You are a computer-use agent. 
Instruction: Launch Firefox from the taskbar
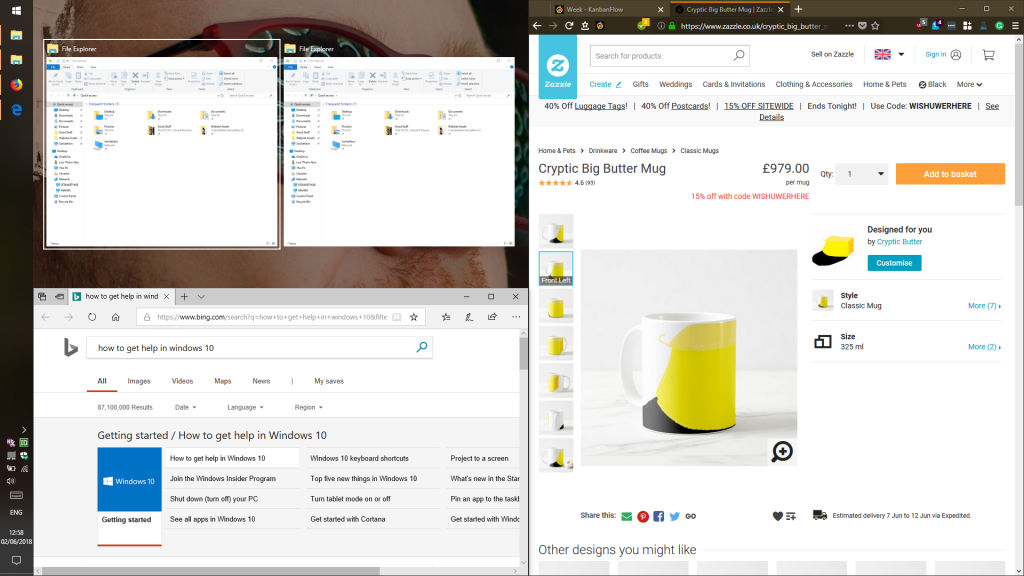16,84
